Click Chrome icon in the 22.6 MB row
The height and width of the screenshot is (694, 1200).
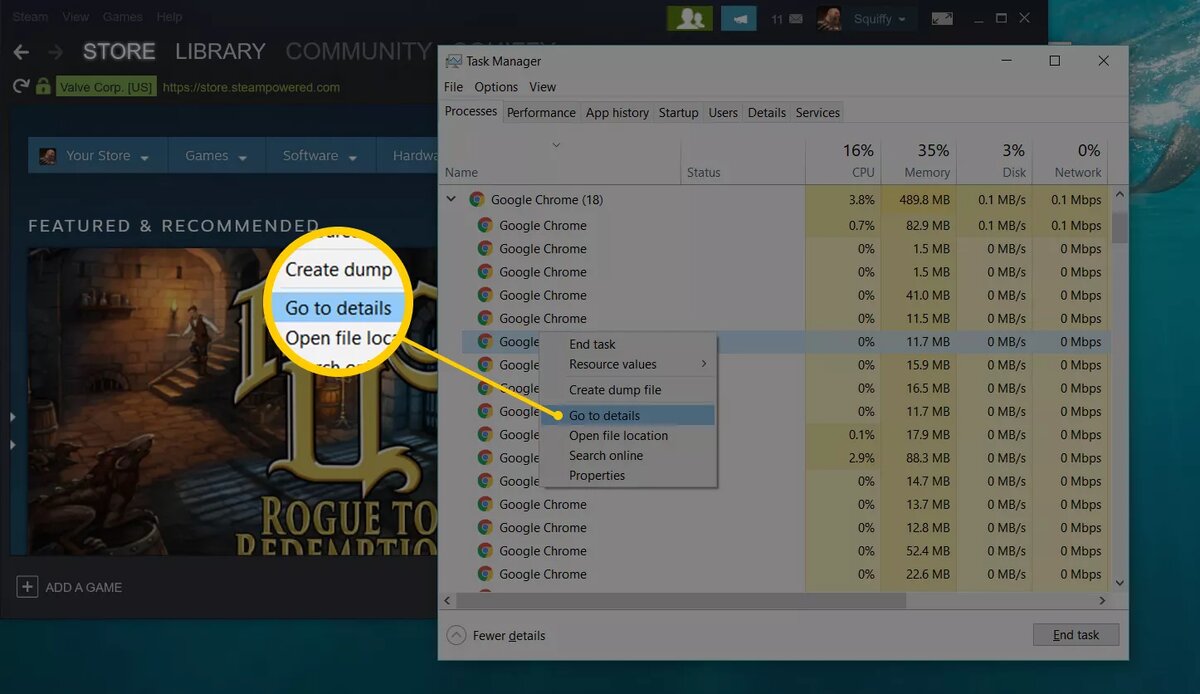(485, 574)
